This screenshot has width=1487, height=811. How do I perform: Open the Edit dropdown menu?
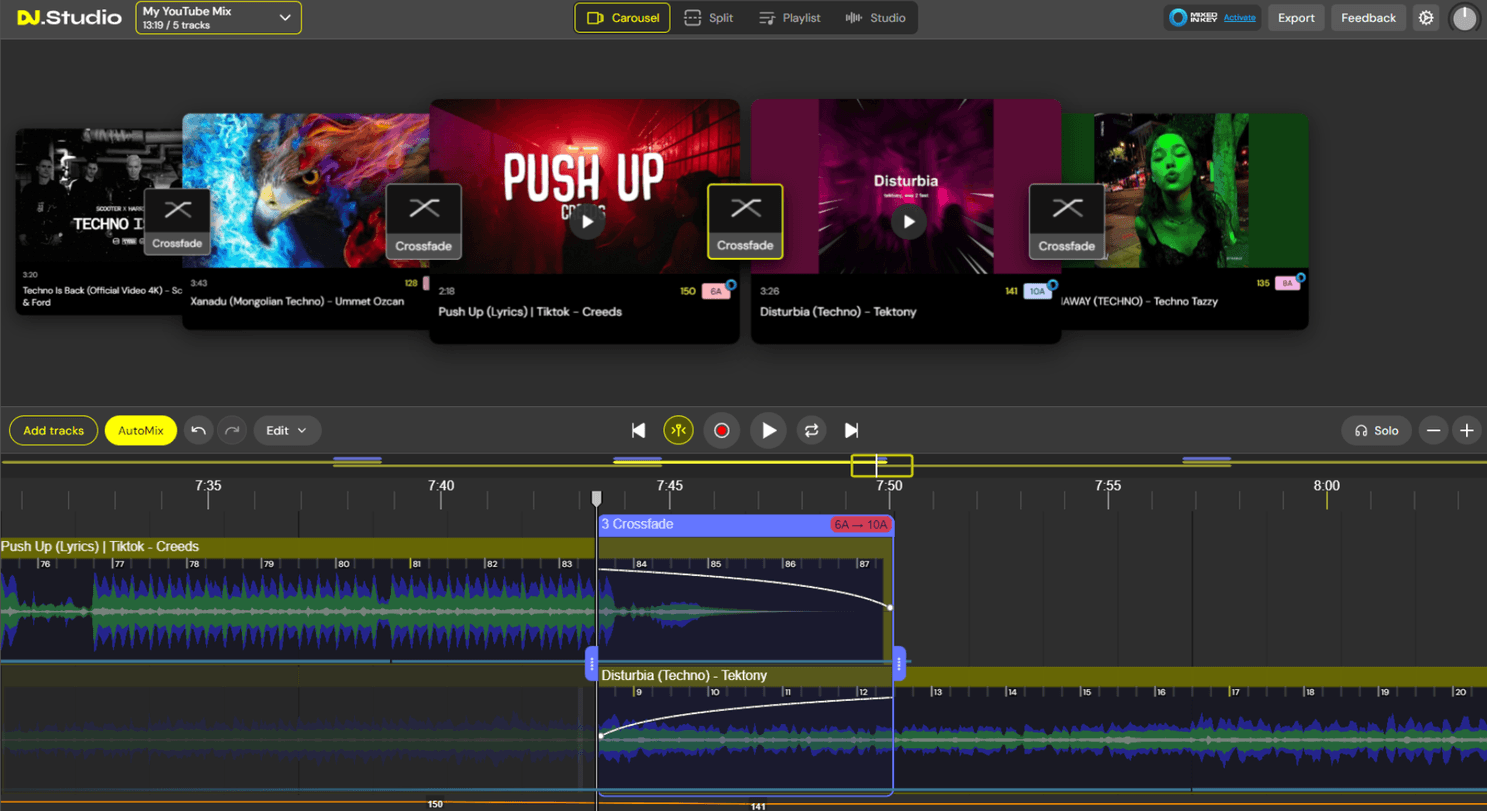click(287, 430)
